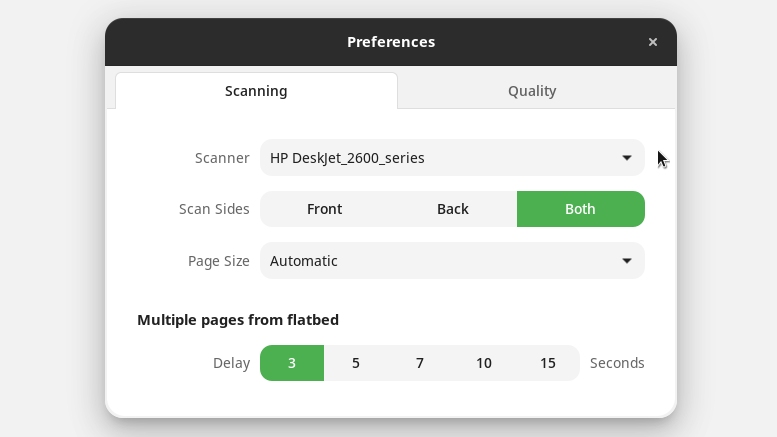777x437 pixels.
Task: Choose Back for Scan Sides
Action: 452,209
